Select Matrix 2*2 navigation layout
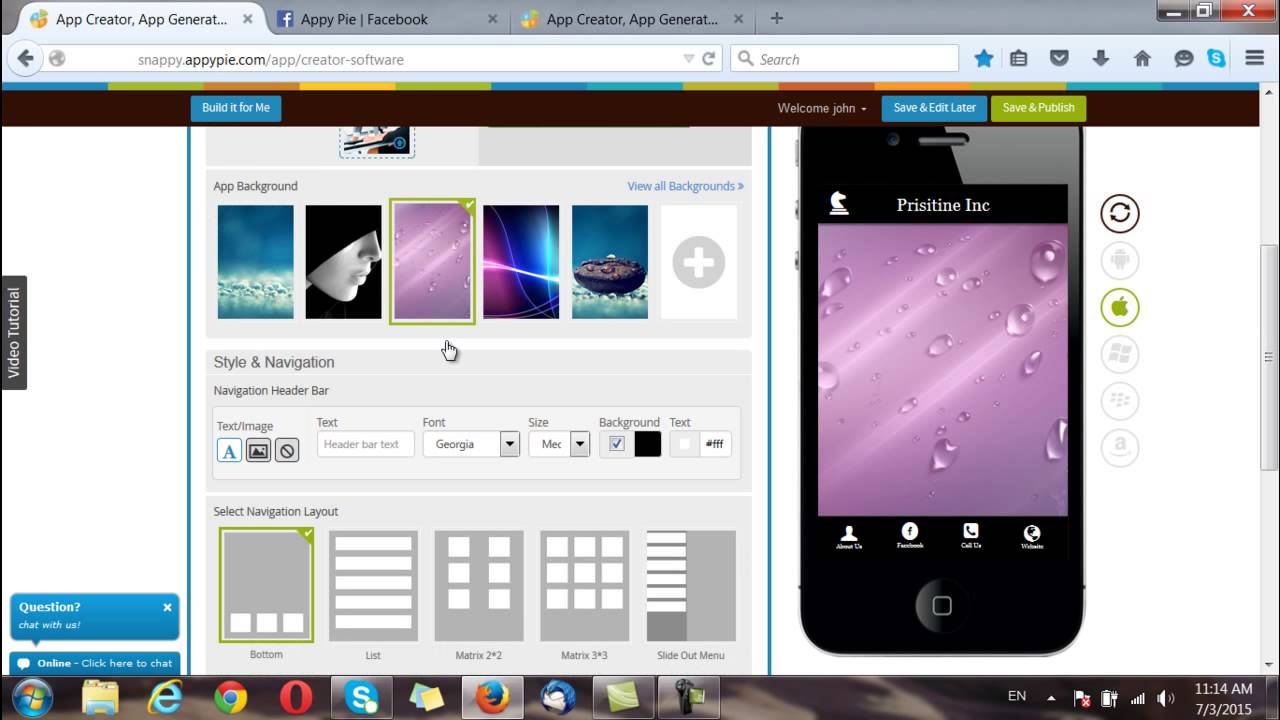 tap(479, 586)
